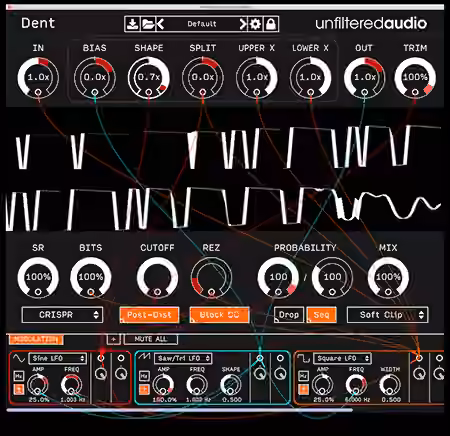Image resolution: width=450 pixels, height=436 pixels.
Task: Click the MUTE ALL button
Action: coord(151,339)
